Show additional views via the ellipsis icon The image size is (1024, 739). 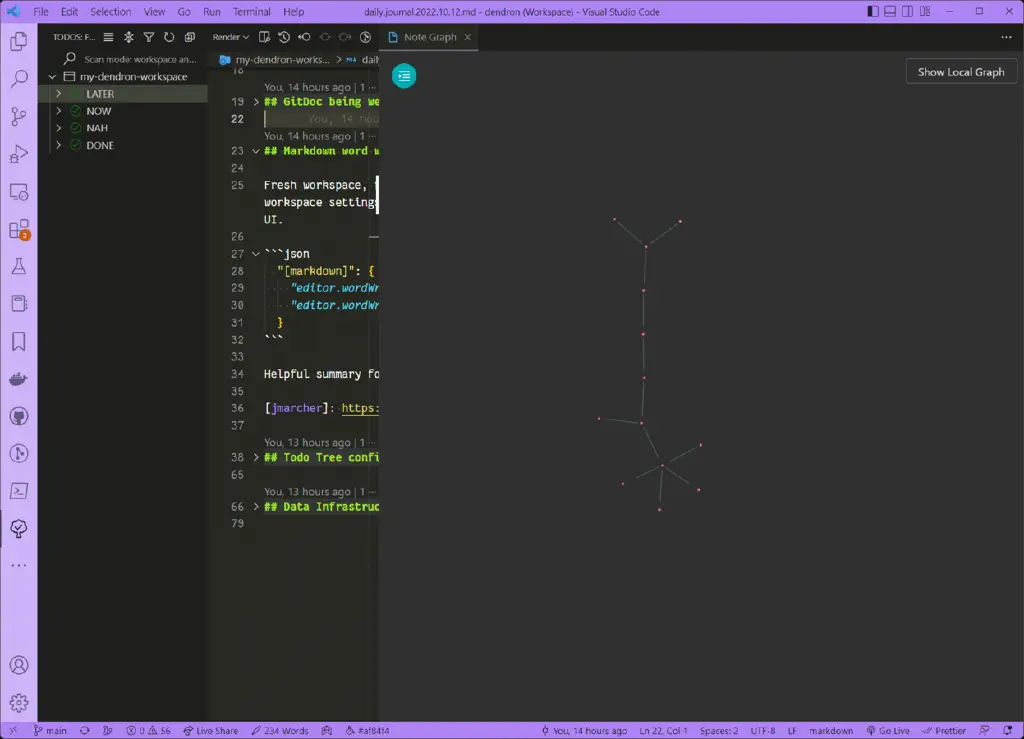[19, 565]
